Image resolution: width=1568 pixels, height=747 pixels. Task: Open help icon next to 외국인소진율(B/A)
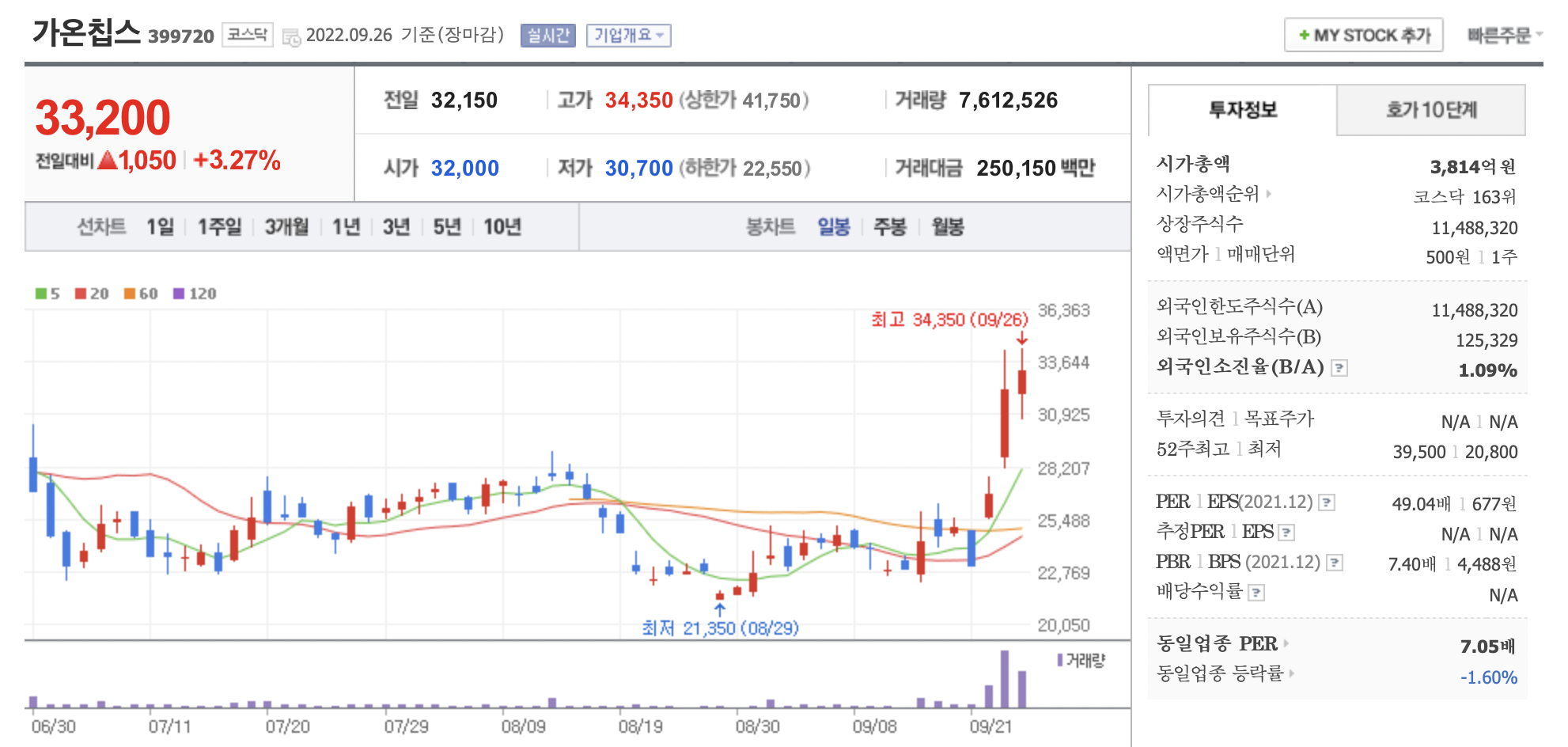click(1339, 368)
